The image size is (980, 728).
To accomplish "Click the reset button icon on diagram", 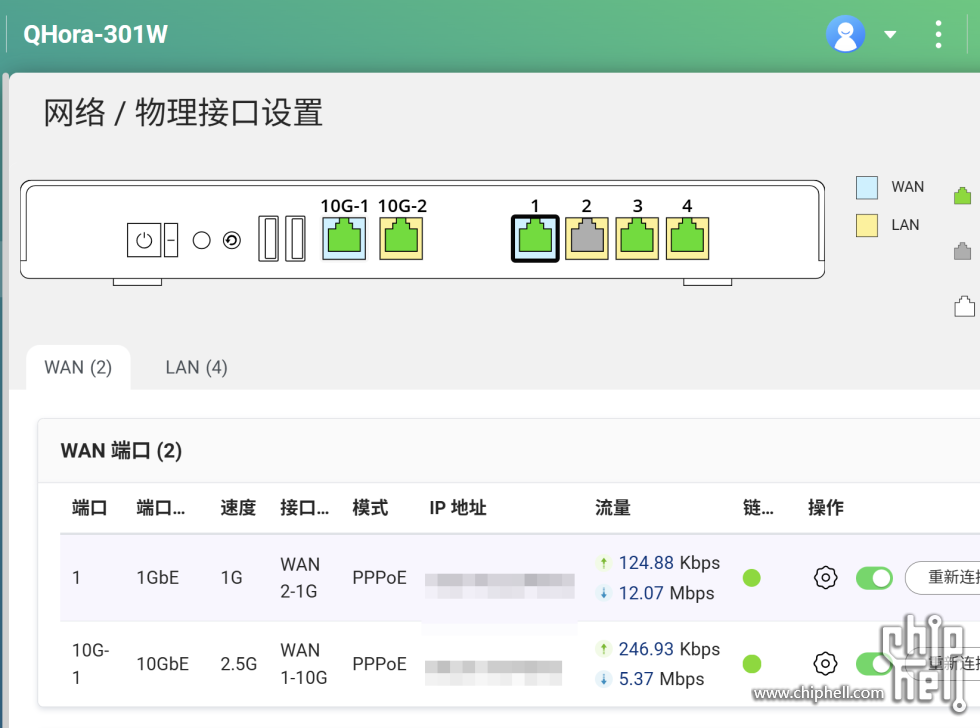I will click(x=232, y=240).
